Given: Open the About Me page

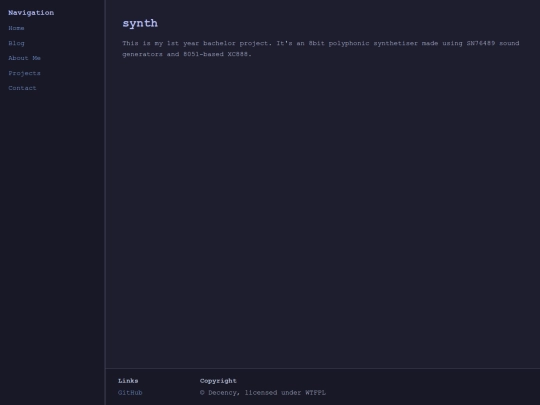Looking at the screenshot, I should coord(24,58).
